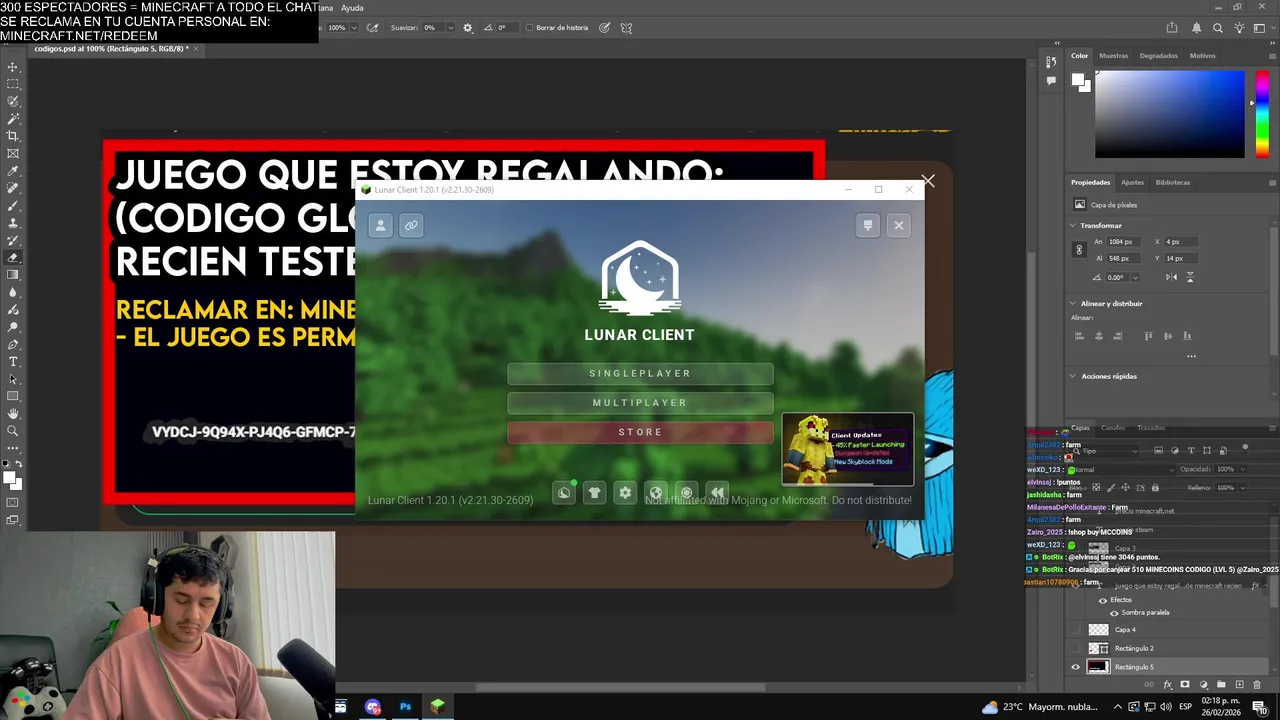Toggle symmetry butterfly option

[x=626, y=28]
